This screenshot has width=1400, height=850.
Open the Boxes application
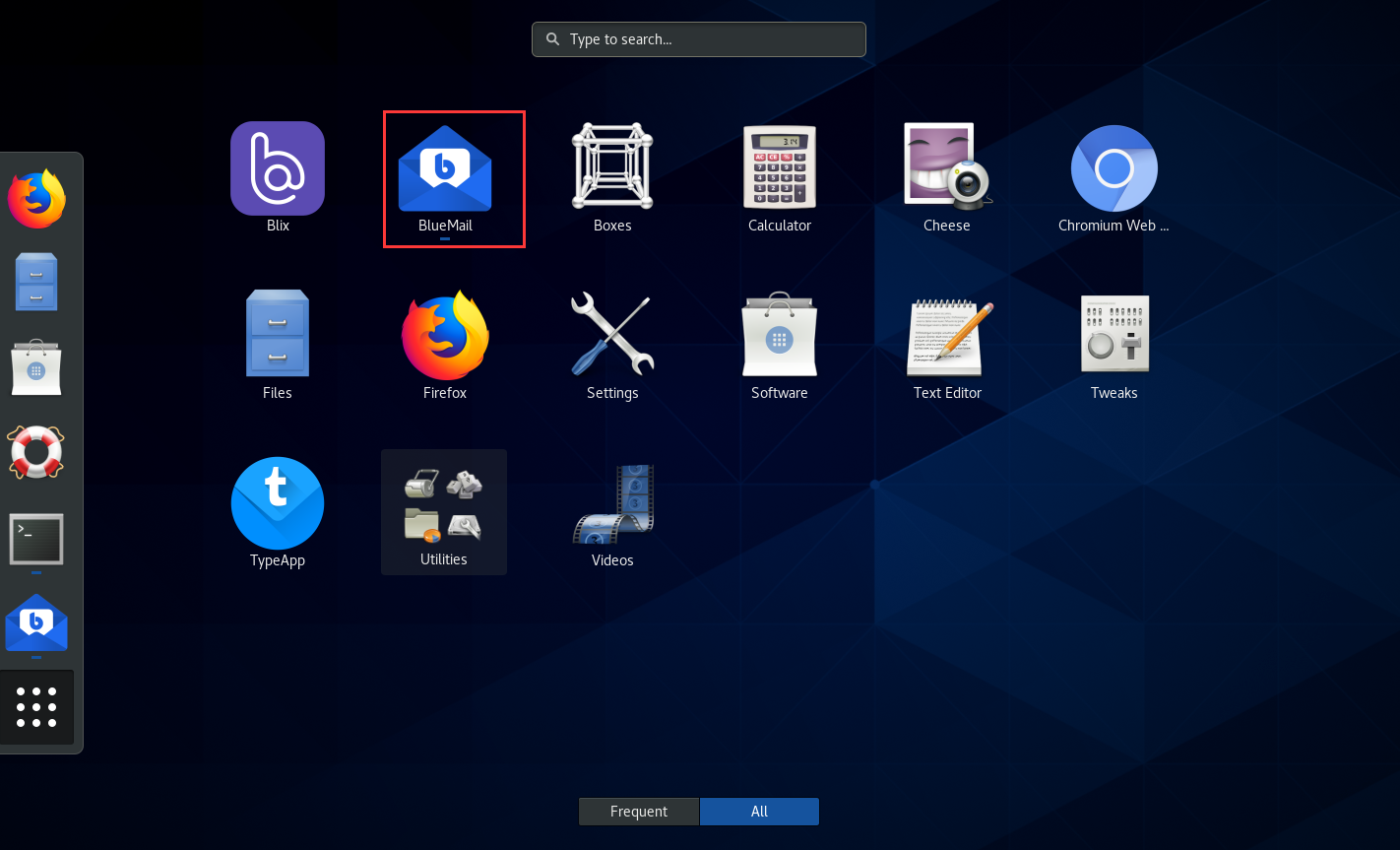coord(612,178)
